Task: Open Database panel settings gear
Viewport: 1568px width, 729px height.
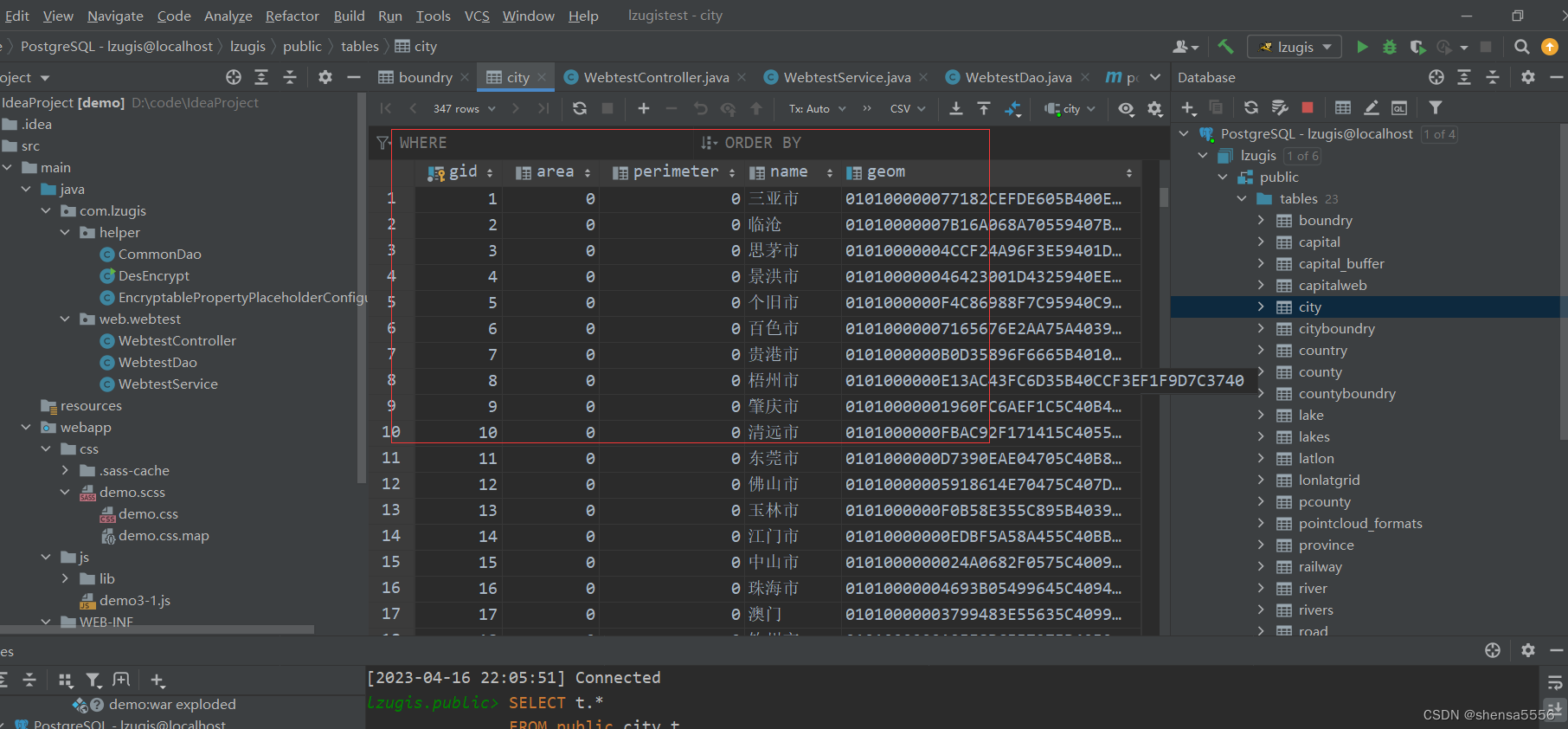Action: point(1528,77)
